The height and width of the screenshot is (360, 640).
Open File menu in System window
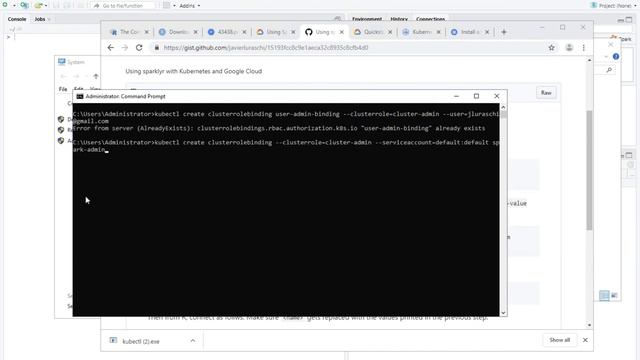(x=63, y=89)
